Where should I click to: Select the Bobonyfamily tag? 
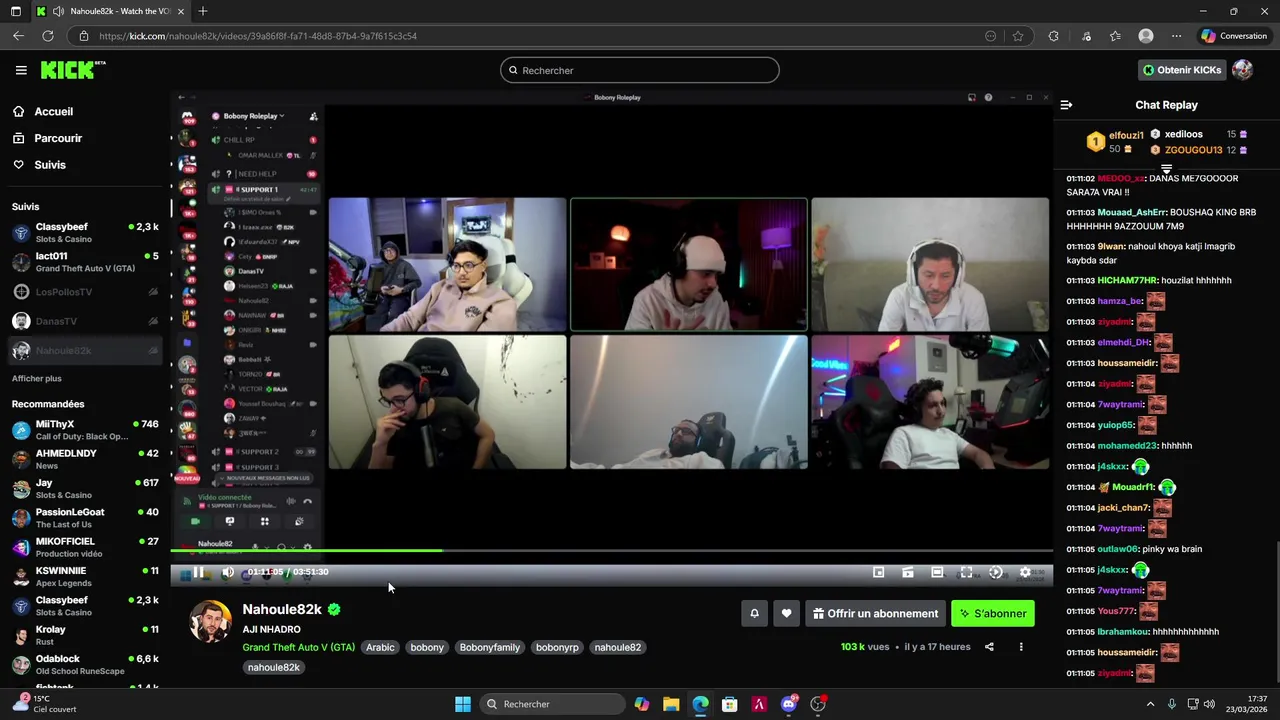[490, 647]
